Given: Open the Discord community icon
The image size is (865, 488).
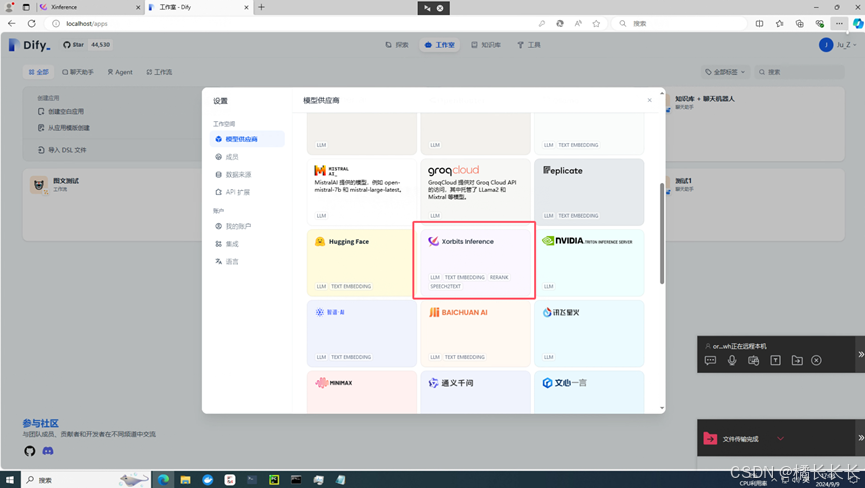Looking at the screenshot, I should (x=48, y=451).
